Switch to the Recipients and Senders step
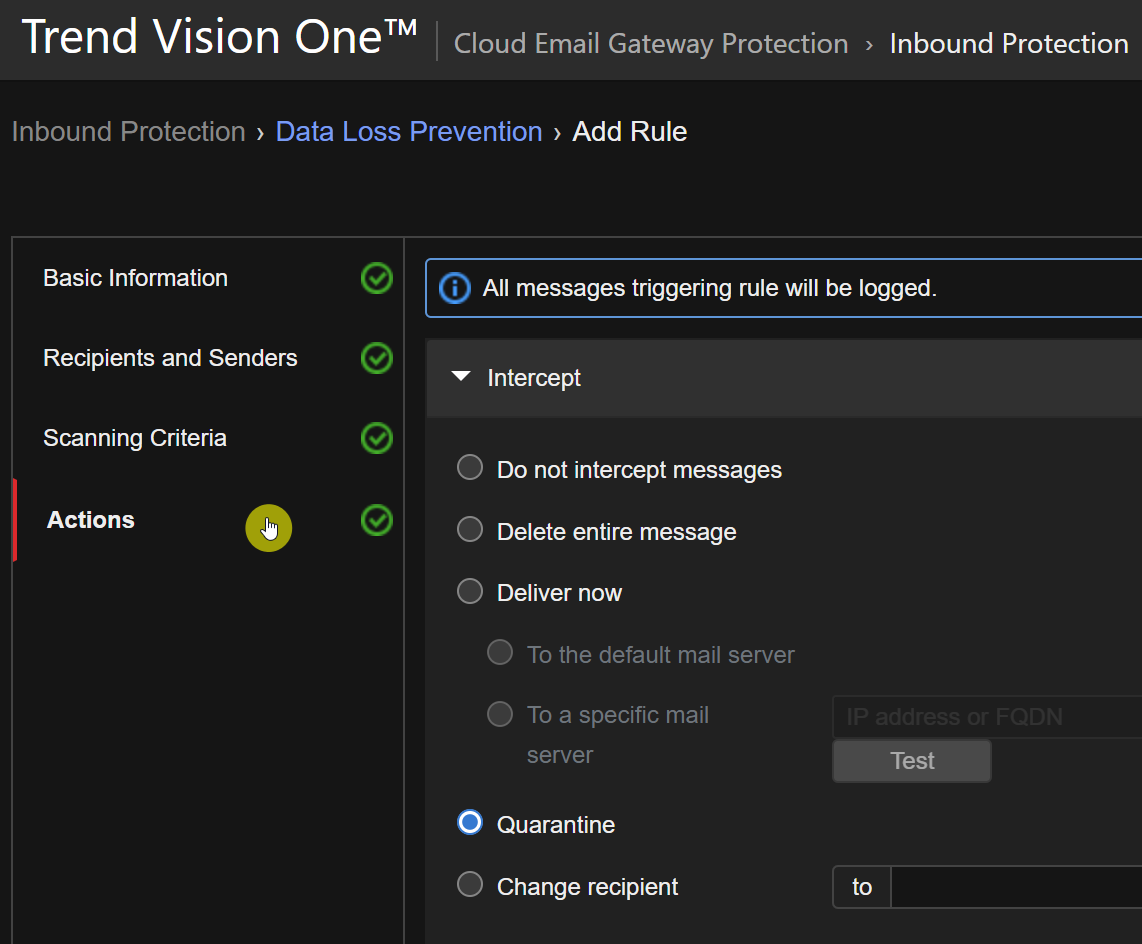The width and height of the screenshot is (1142, 944). [x=170, y=358]
